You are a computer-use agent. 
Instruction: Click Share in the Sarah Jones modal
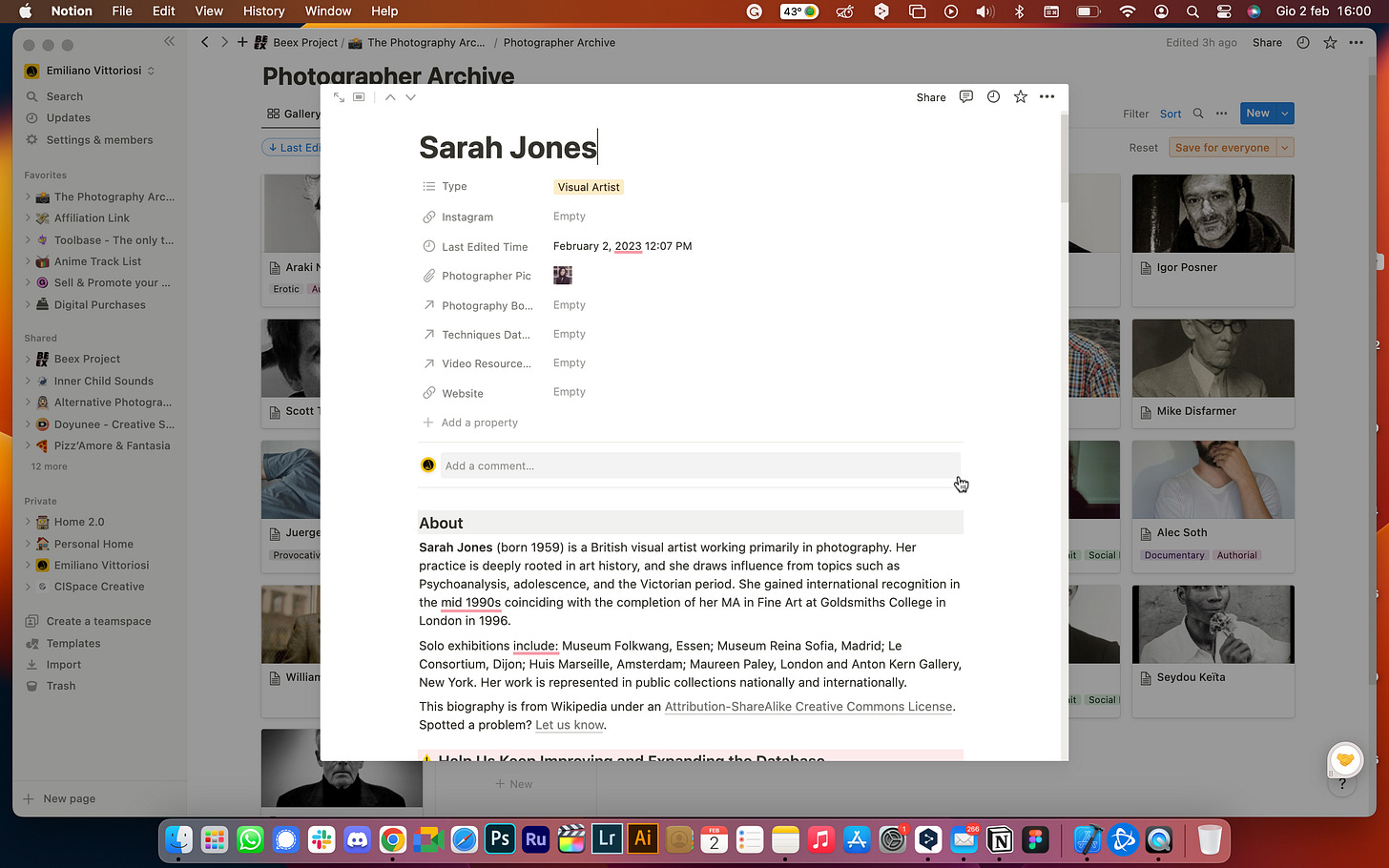click(931, 97)
